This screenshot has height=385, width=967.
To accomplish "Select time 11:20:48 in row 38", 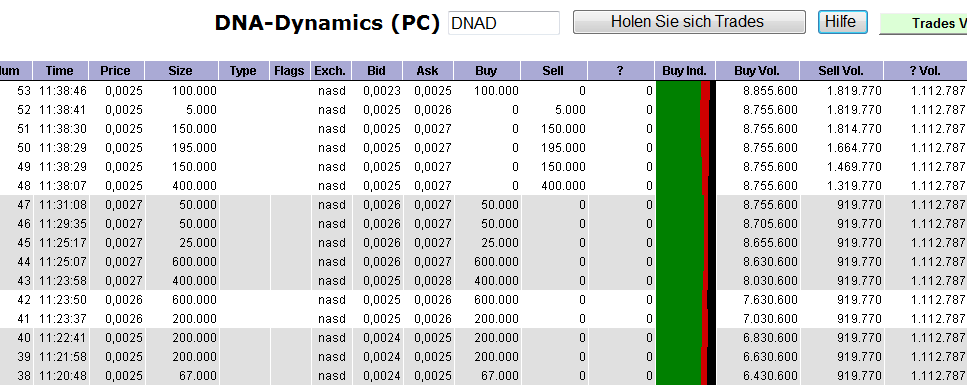I will pos(63,376).
